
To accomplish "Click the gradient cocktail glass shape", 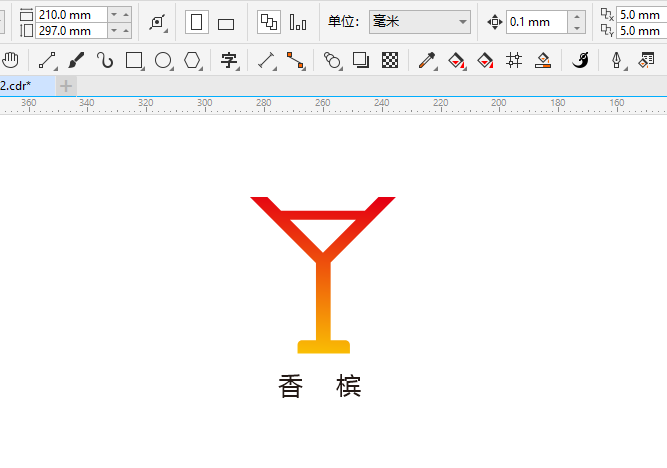I will (x=323, y=275).
